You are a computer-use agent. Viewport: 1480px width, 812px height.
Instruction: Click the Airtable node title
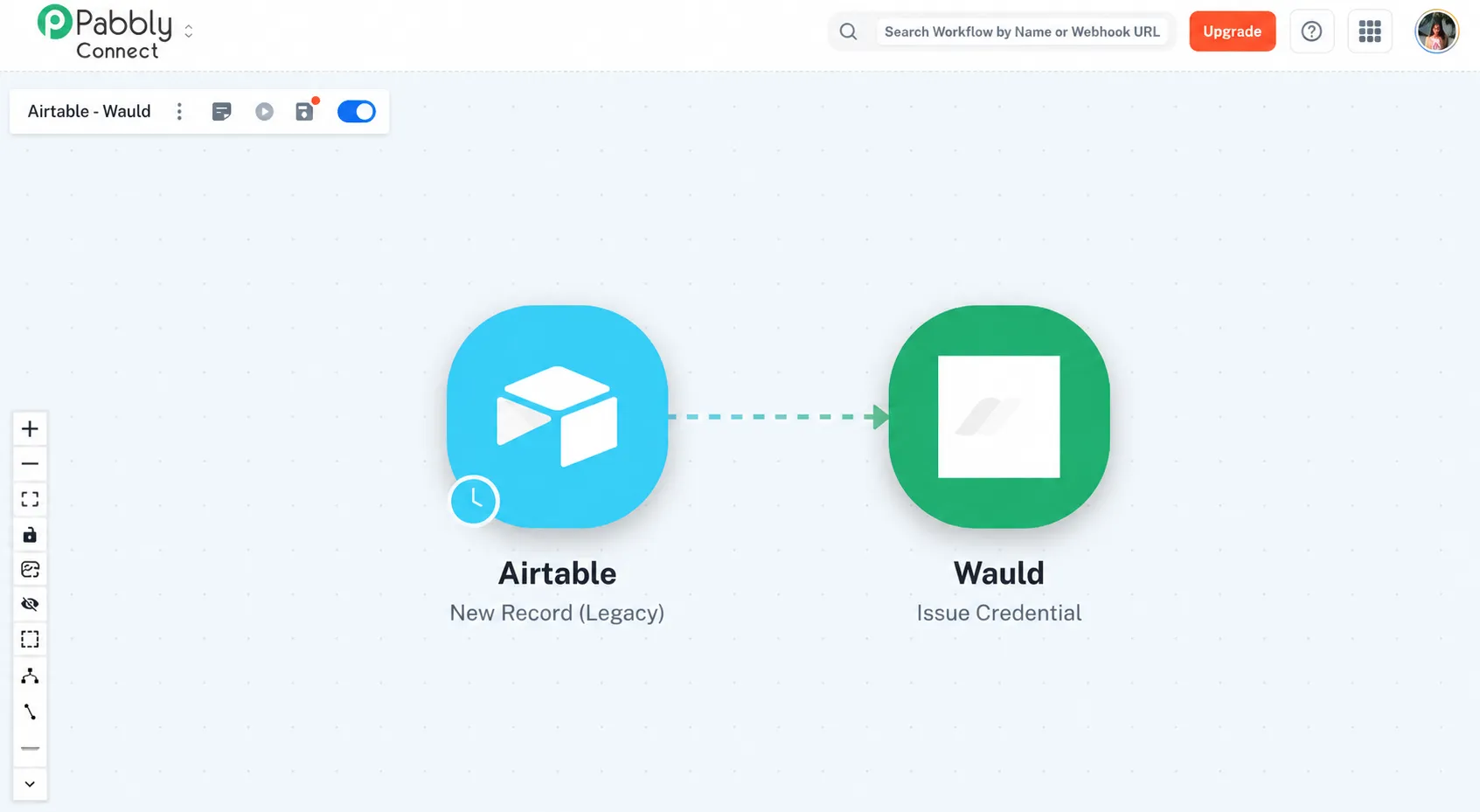[557, 573]
